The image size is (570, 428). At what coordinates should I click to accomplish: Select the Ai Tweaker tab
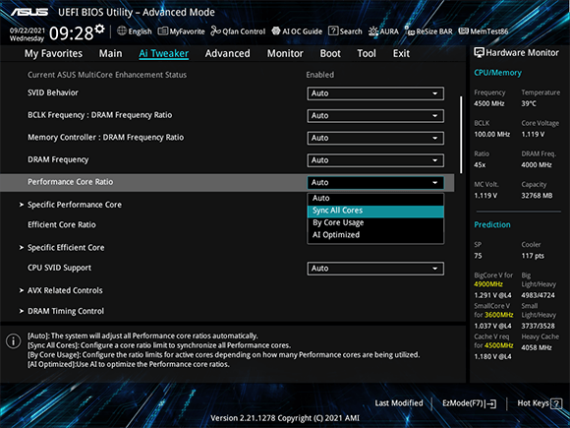coord(164,53)
